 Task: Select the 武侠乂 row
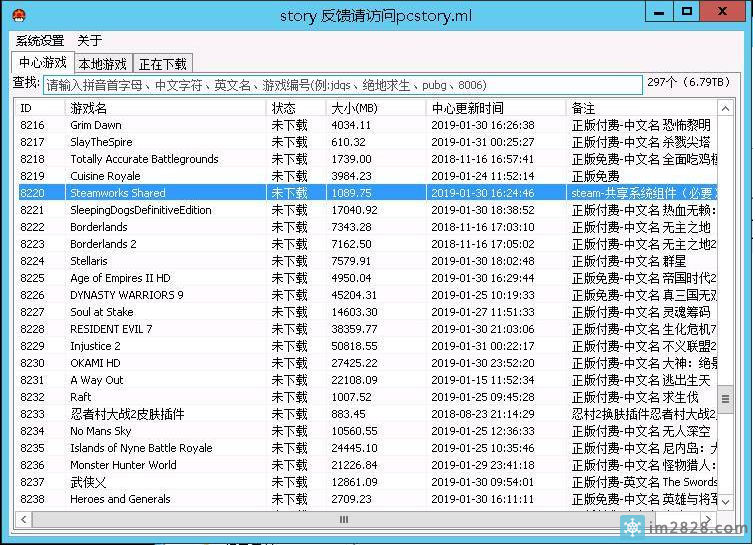[367, 482]
